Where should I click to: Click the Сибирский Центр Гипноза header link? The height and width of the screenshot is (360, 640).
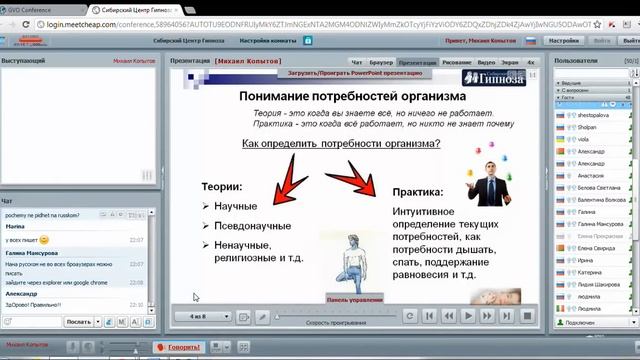[x=189, y=41]
